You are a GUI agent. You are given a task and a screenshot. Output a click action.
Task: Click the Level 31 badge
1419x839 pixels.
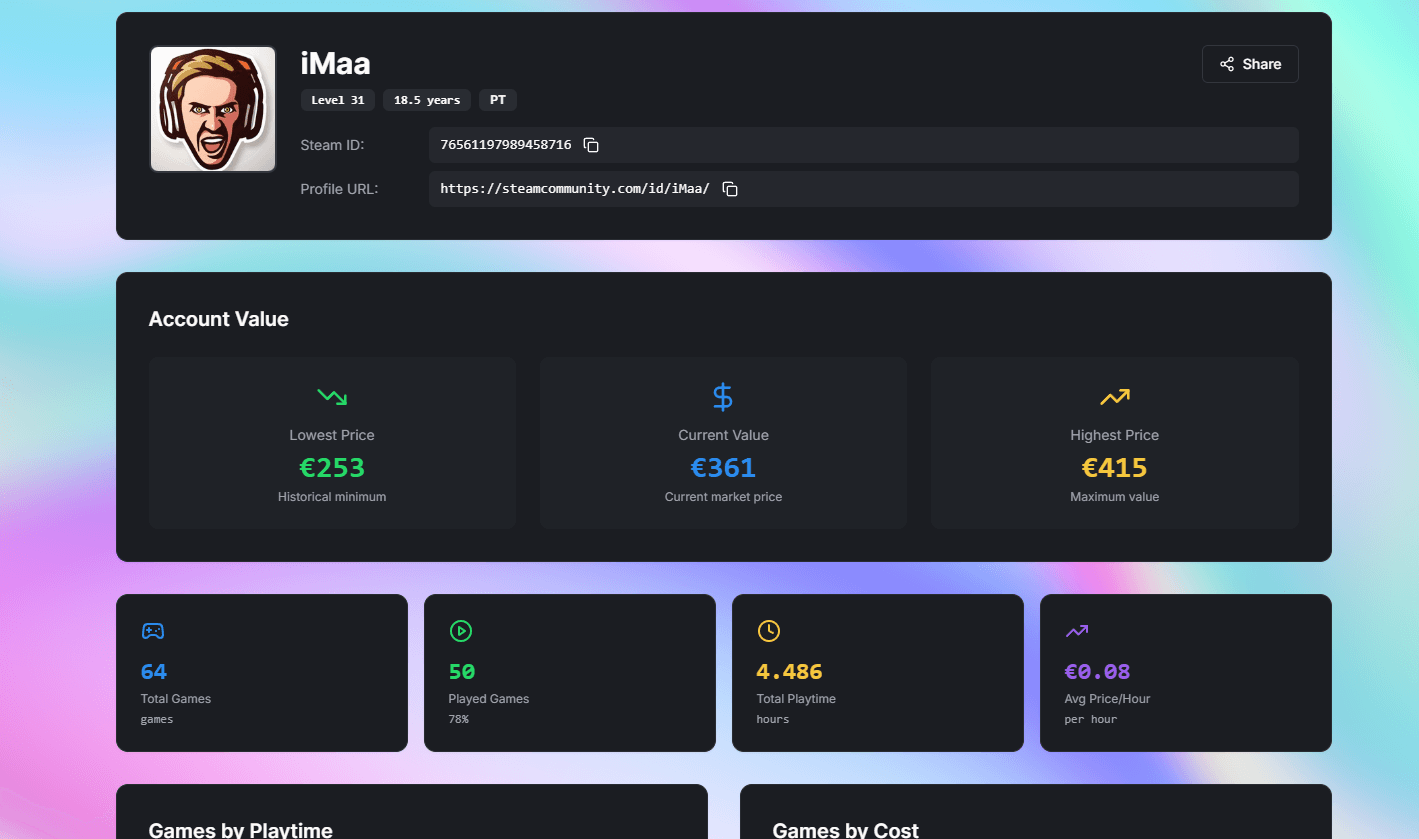coord(338,100)
